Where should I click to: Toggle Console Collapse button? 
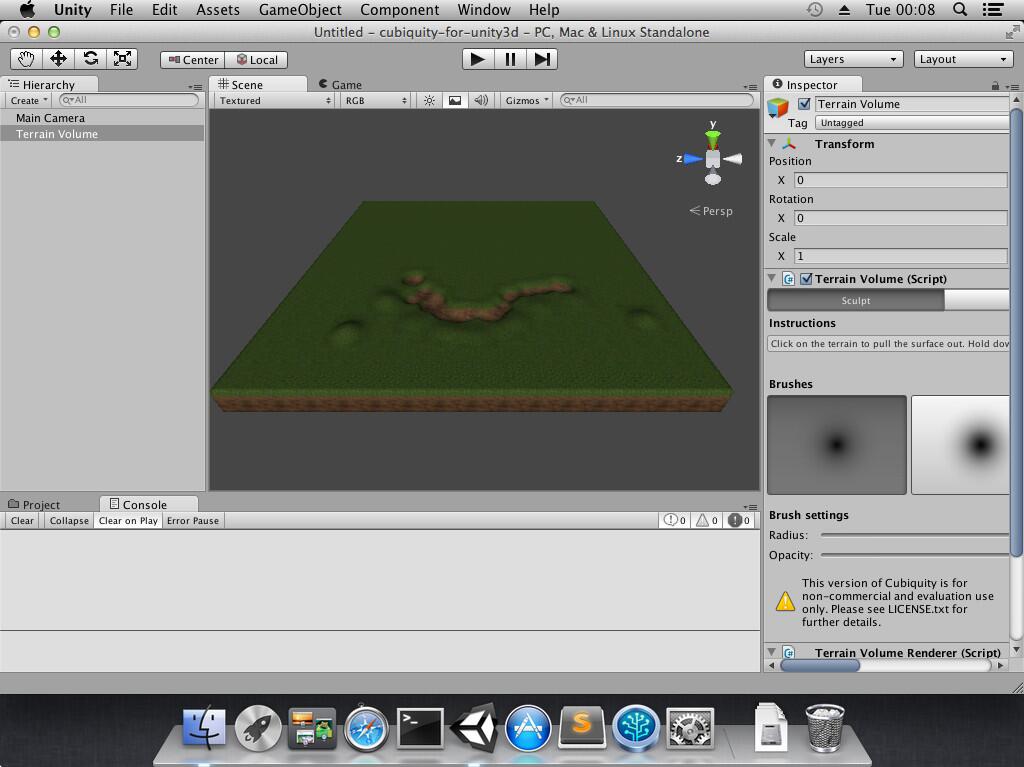click(x=69, y=521)
